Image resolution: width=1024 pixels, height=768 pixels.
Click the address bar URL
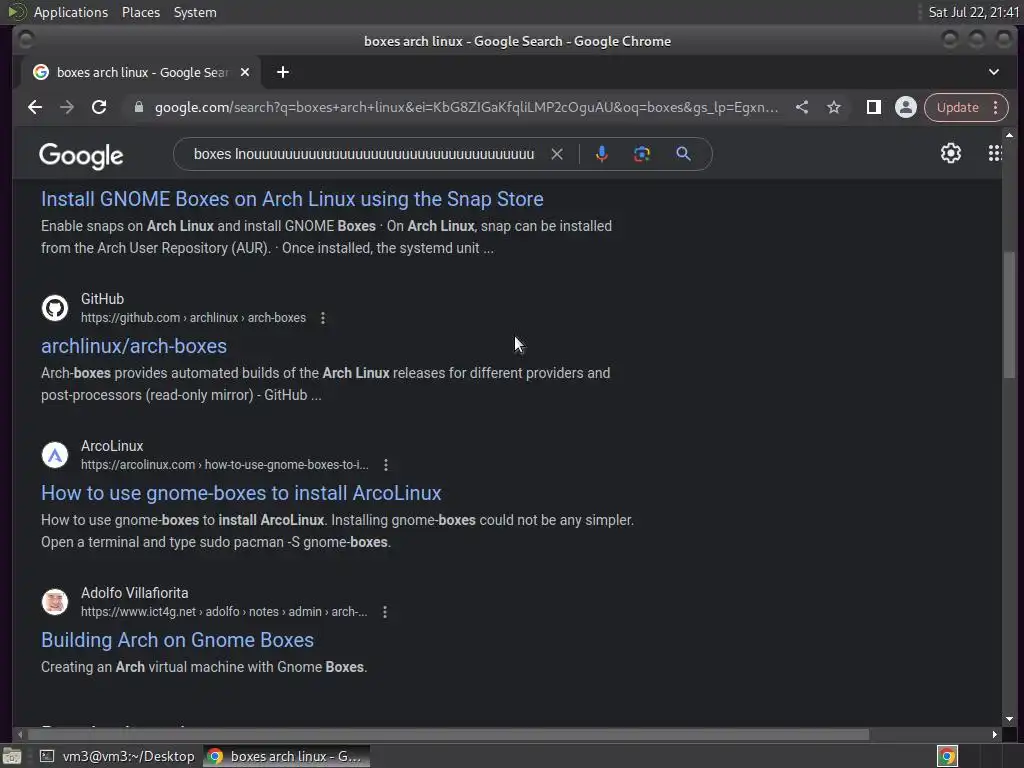tap(466, 107)
